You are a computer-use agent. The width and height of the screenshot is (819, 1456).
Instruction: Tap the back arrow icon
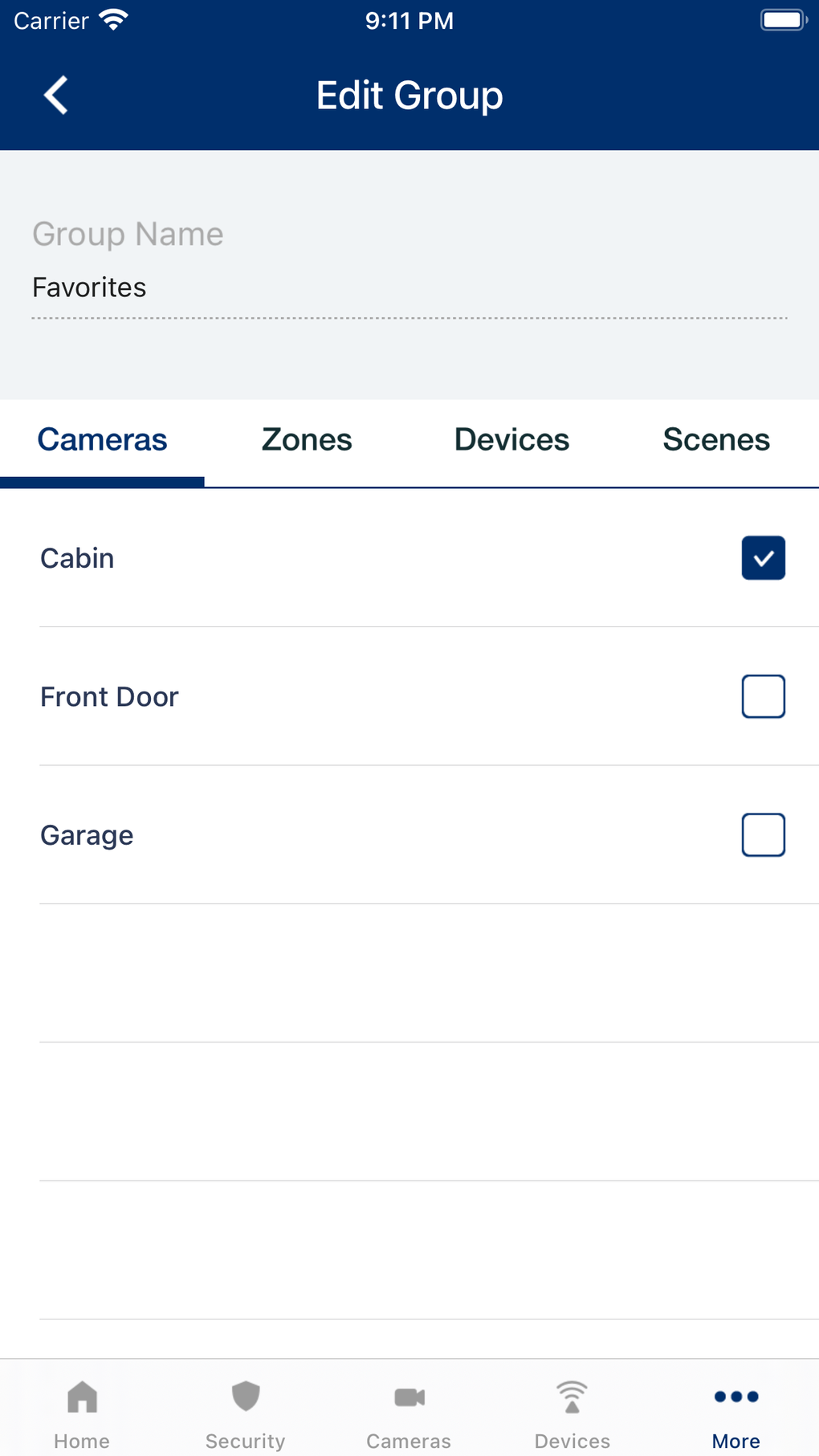[55, 96]
